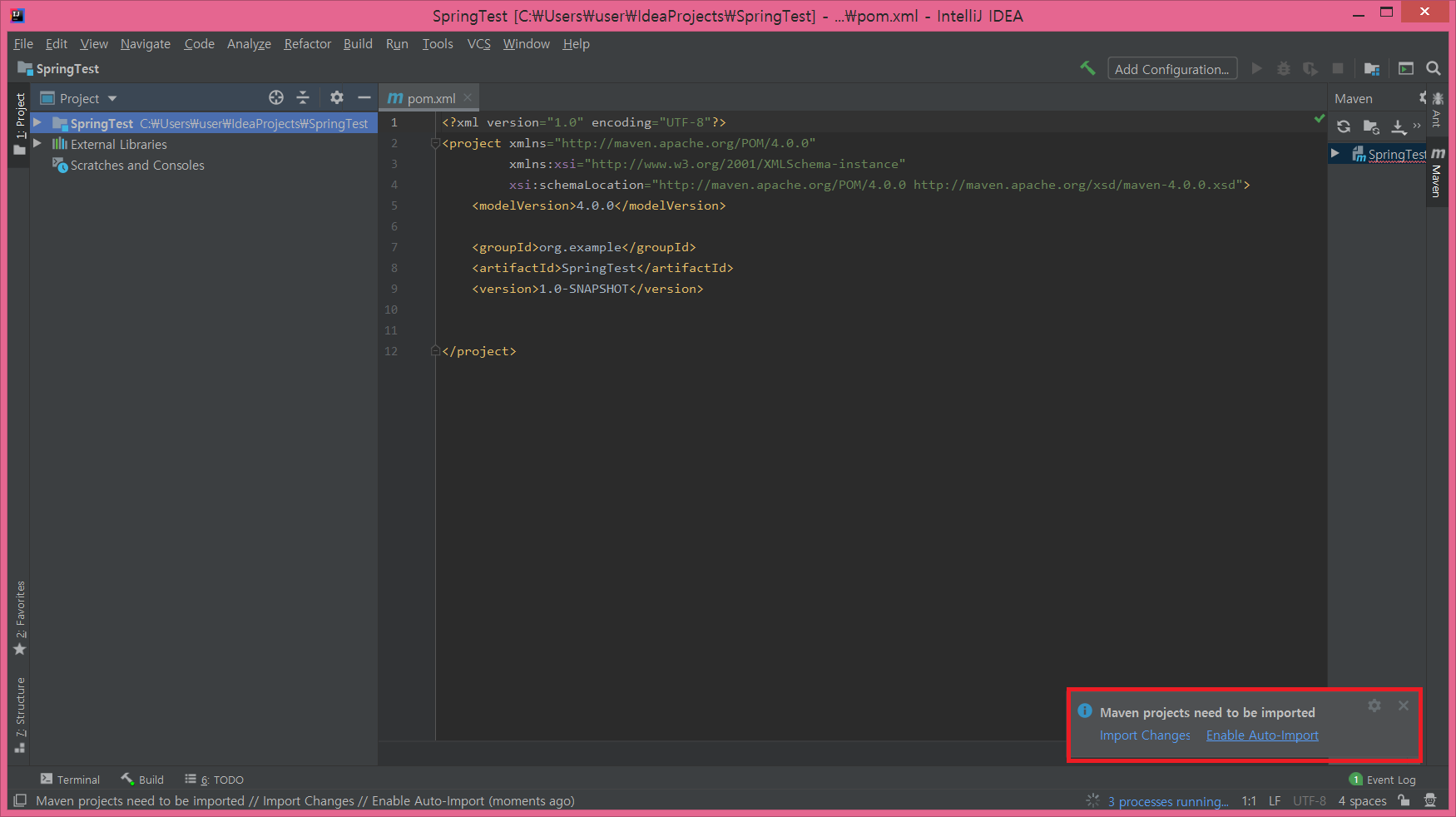Viewport: 1456px width, 817px height.
Task: Click the notification popup settings gear
Action: [x=1374, y=706]
